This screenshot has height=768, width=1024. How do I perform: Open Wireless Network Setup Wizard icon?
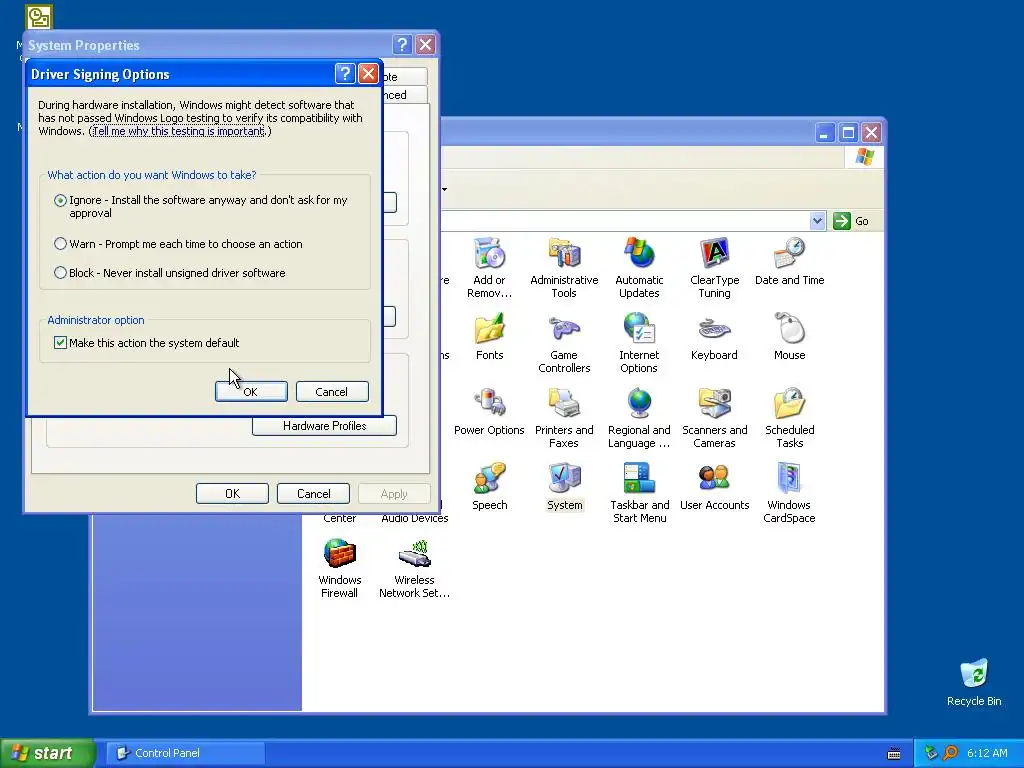414,554
